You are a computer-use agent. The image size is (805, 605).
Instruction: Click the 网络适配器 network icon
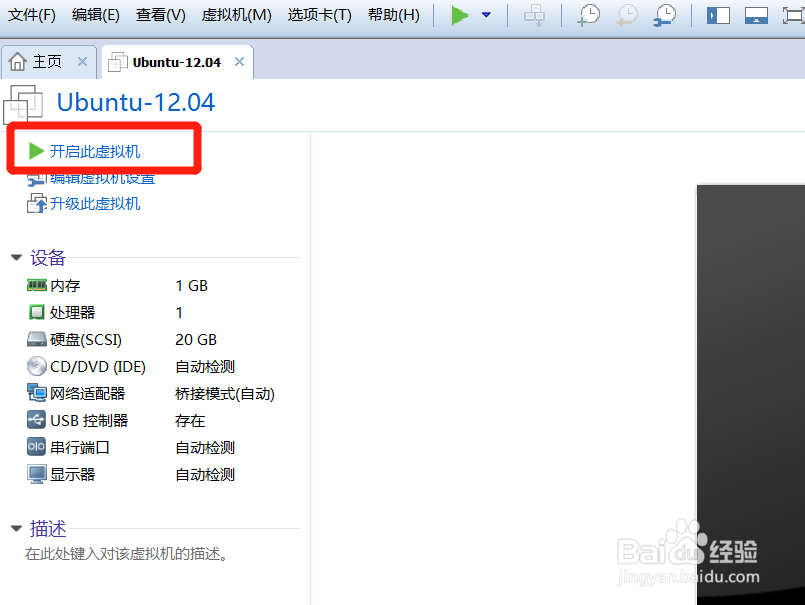36,393
